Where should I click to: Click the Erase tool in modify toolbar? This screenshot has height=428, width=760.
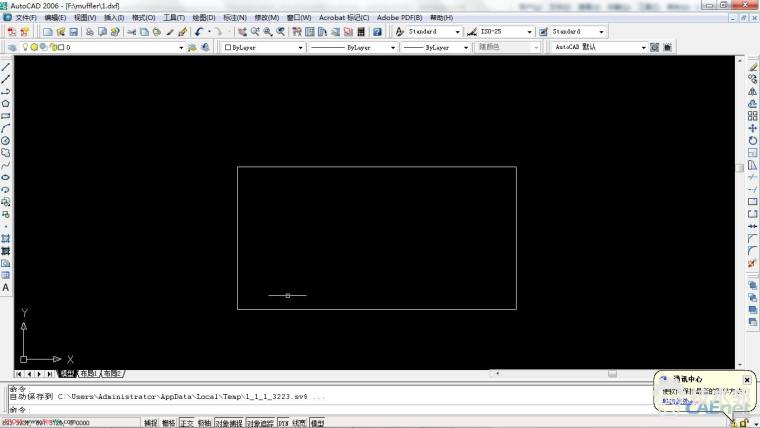(752, 67)
